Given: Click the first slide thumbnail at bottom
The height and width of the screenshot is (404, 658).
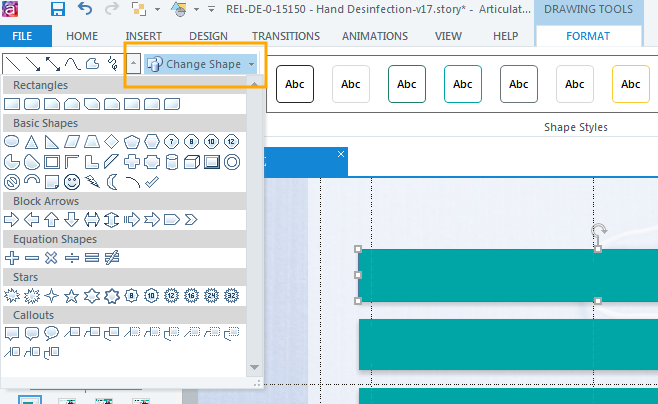Looking at the screenshot, I should pos(29,400).
